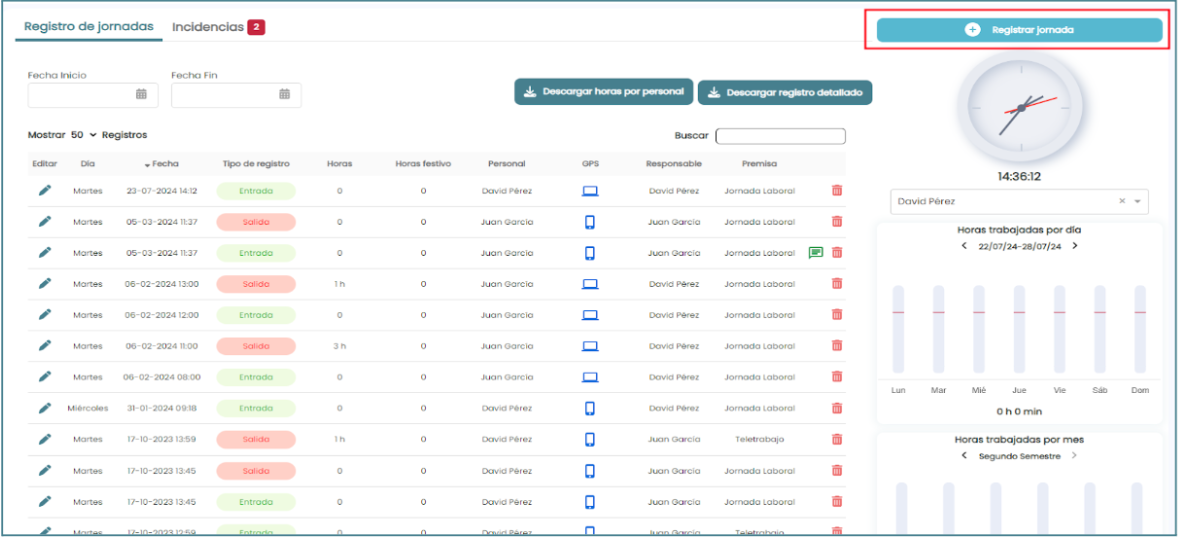Edit the 31-01-2024 09:18 Miércoles entry
The width and height of the screenshot is (1178, 537).
pos(44,408)
